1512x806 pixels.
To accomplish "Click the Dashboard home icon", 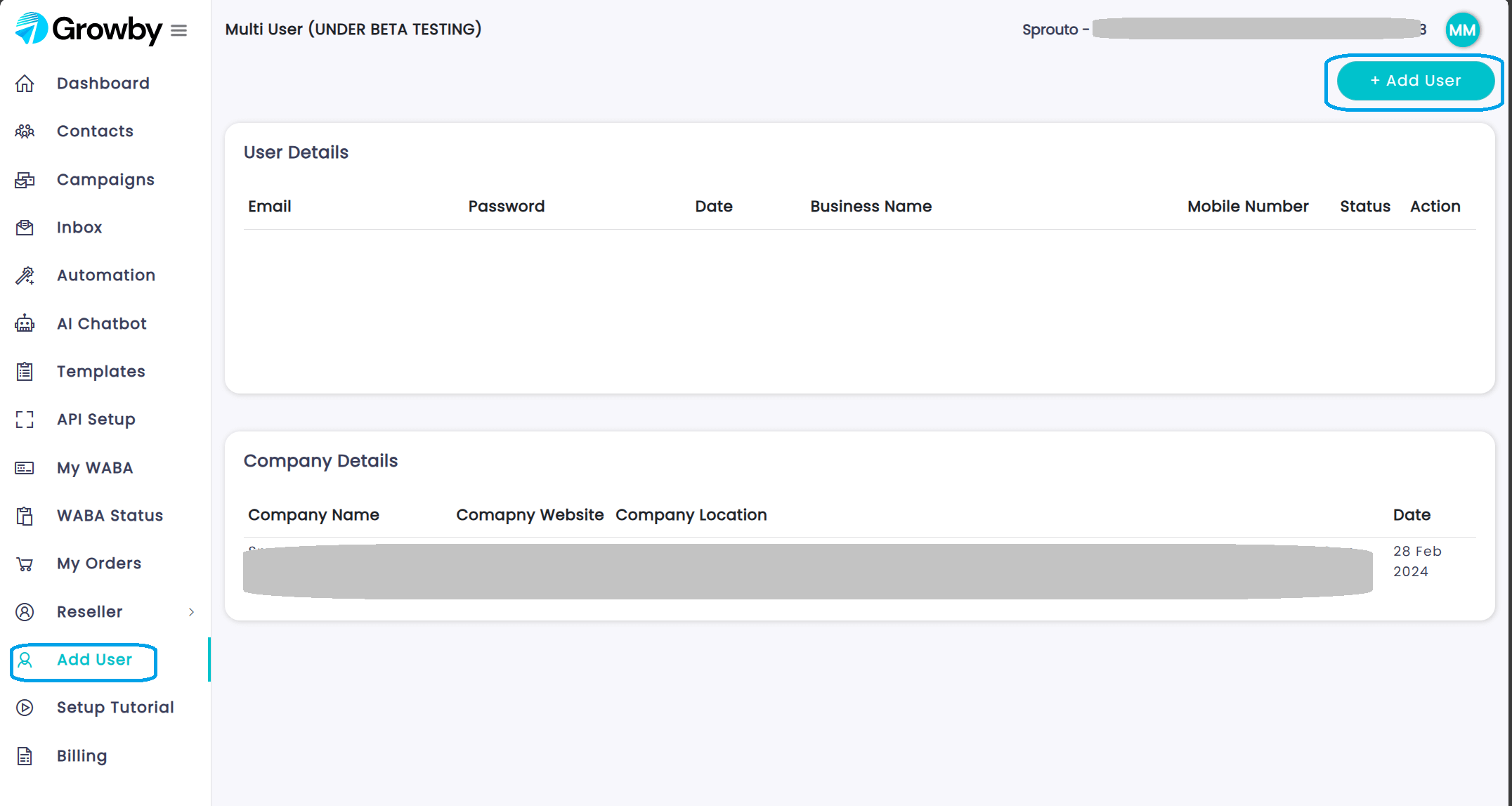I will (25, 84).
